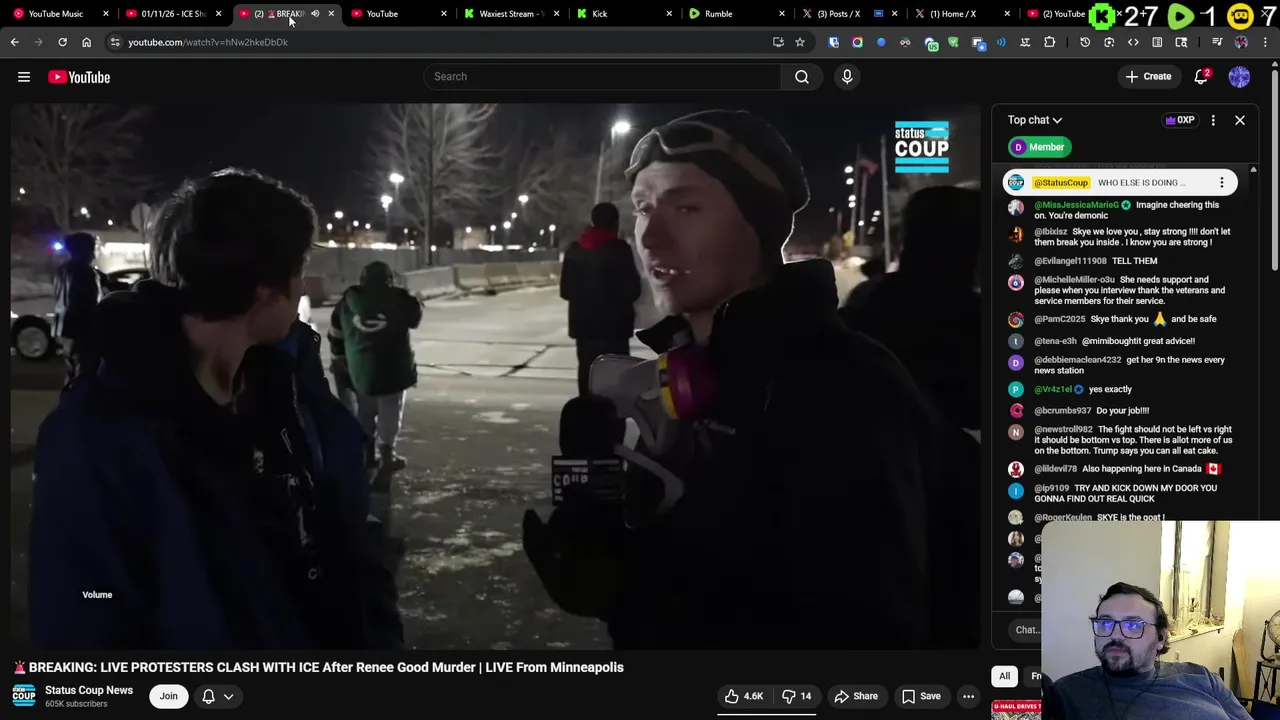This screenshot has width=1280, height=720.
Task: Dislike the video with thumbs-down button
Action: (x=797, y=696)
